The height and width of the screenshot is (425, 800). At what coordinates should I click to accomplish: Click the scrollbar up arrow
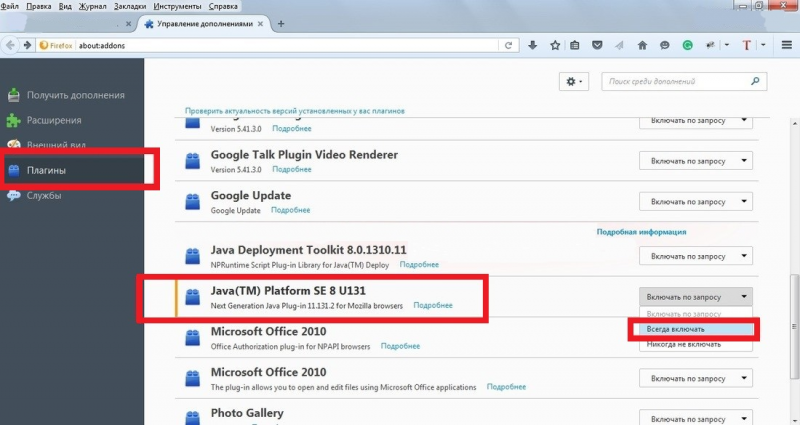tap(794, 123)
